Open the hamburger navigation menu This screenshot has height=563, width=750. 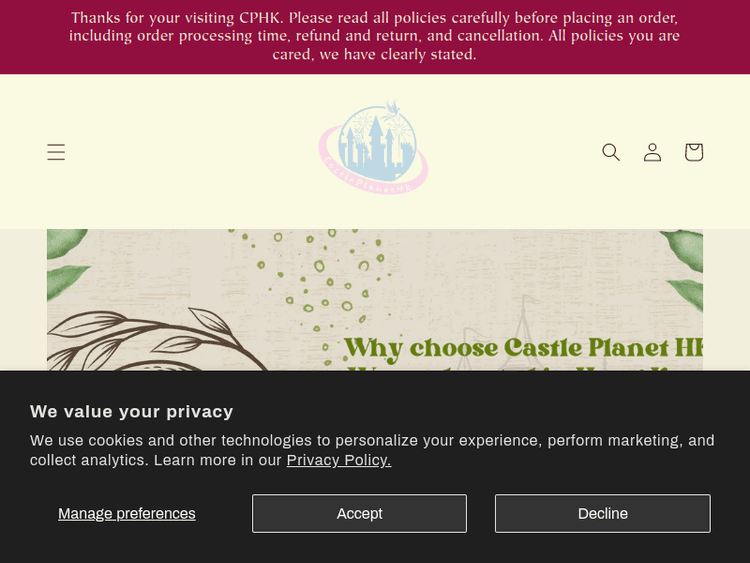tap(56, 152)
